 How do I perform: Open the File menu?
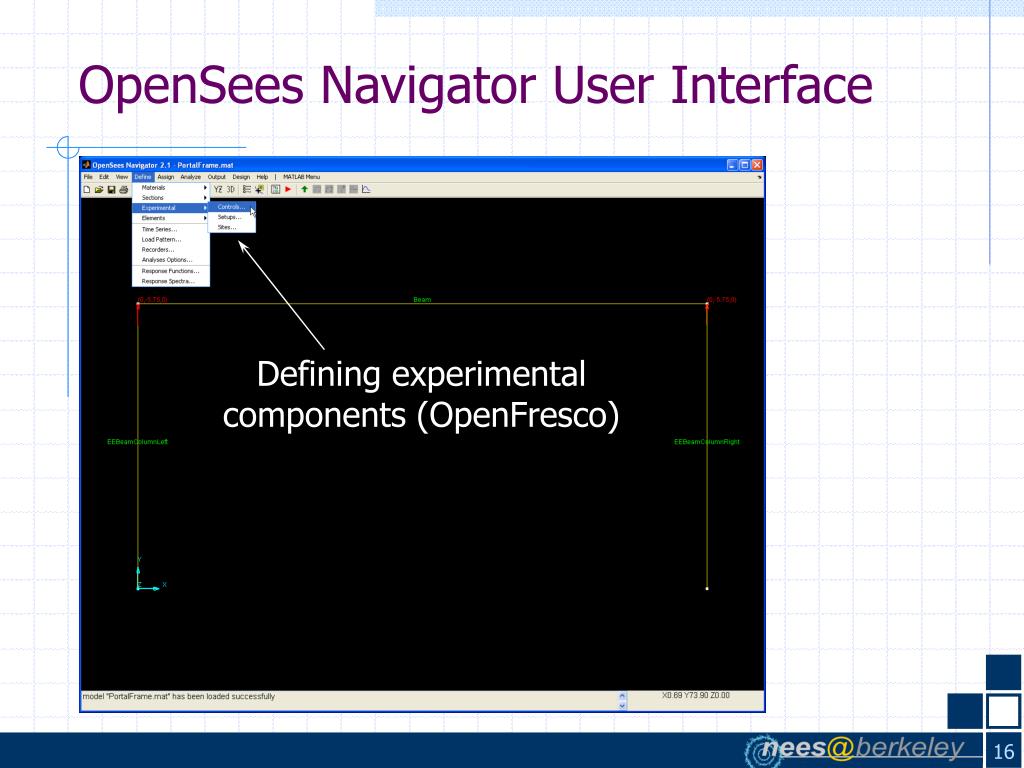click(88, 177)
